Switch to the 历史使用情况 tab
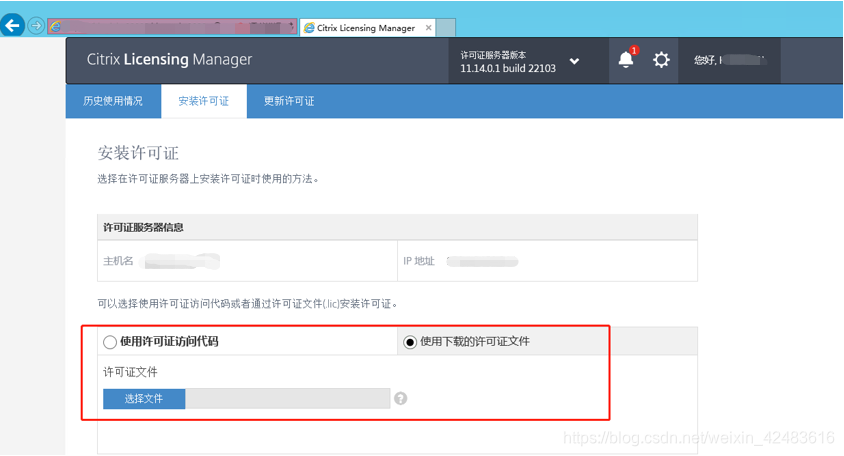This screenshot has height=456, width=844. 112,101
